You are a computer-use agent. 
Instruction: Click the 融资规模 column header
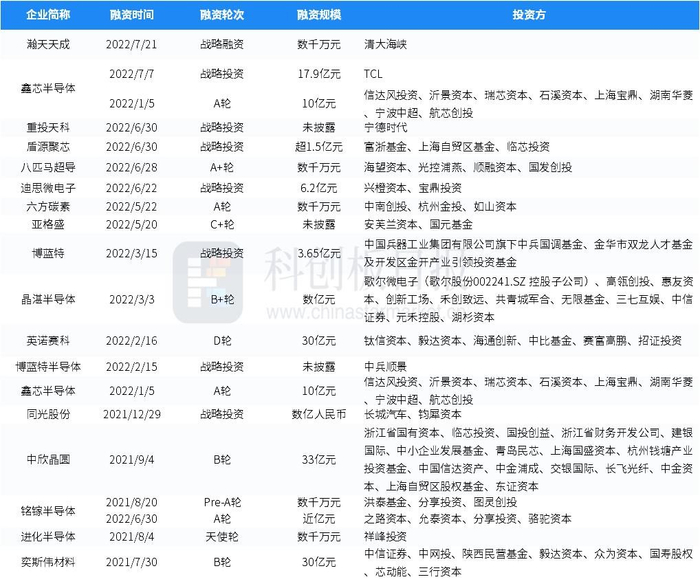tap(319, 15)
